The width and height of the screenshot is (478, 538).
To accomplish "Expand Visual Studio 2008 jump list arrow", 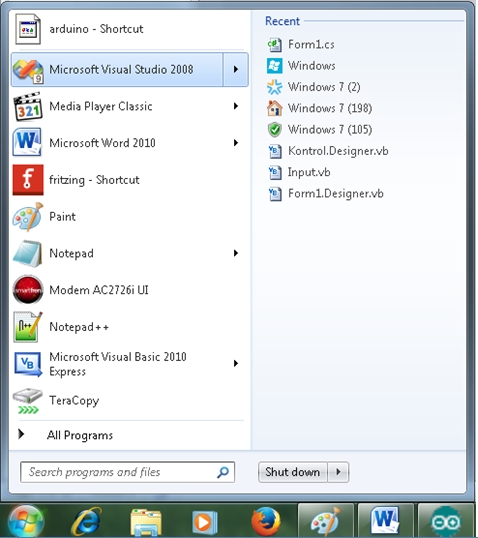I will coord(236,69).
